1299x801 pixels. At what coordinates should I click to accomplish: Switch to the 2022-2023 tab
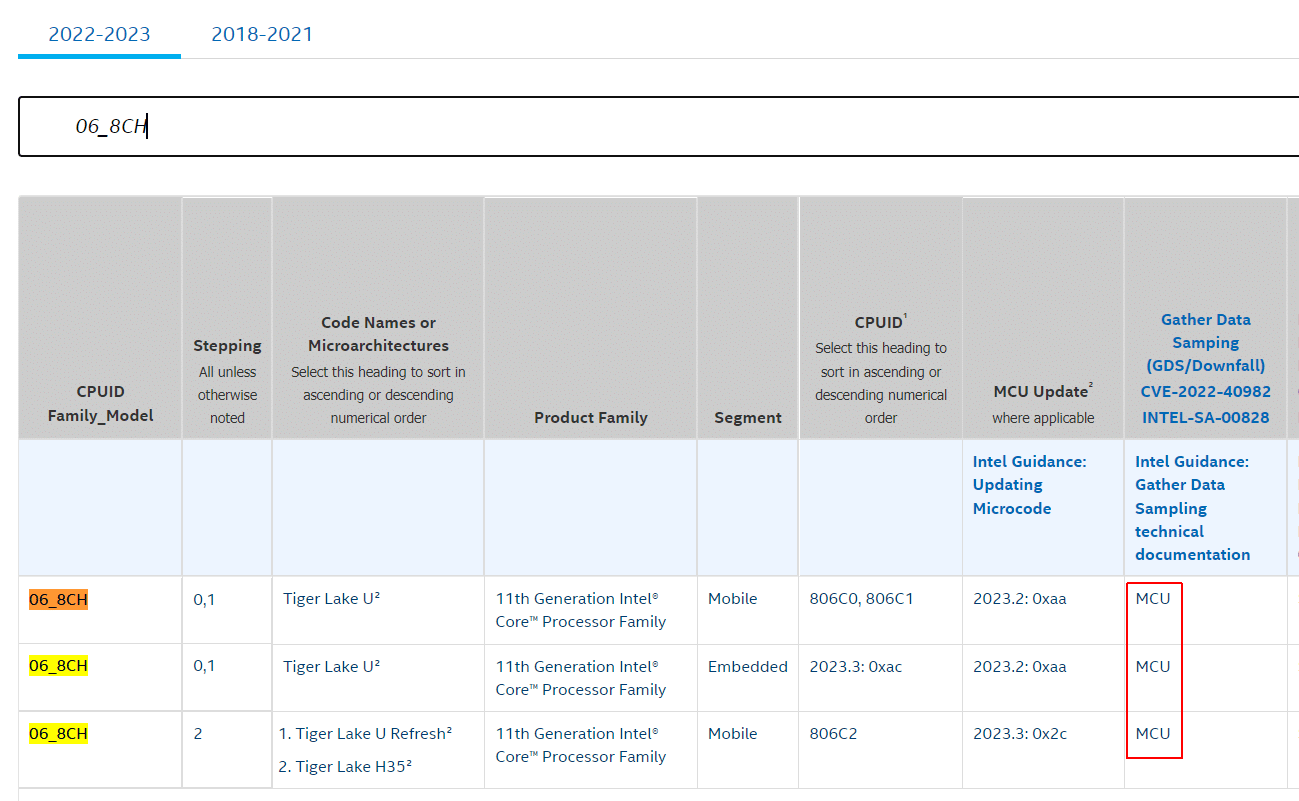pyautogui.click(x=99, y=34)
